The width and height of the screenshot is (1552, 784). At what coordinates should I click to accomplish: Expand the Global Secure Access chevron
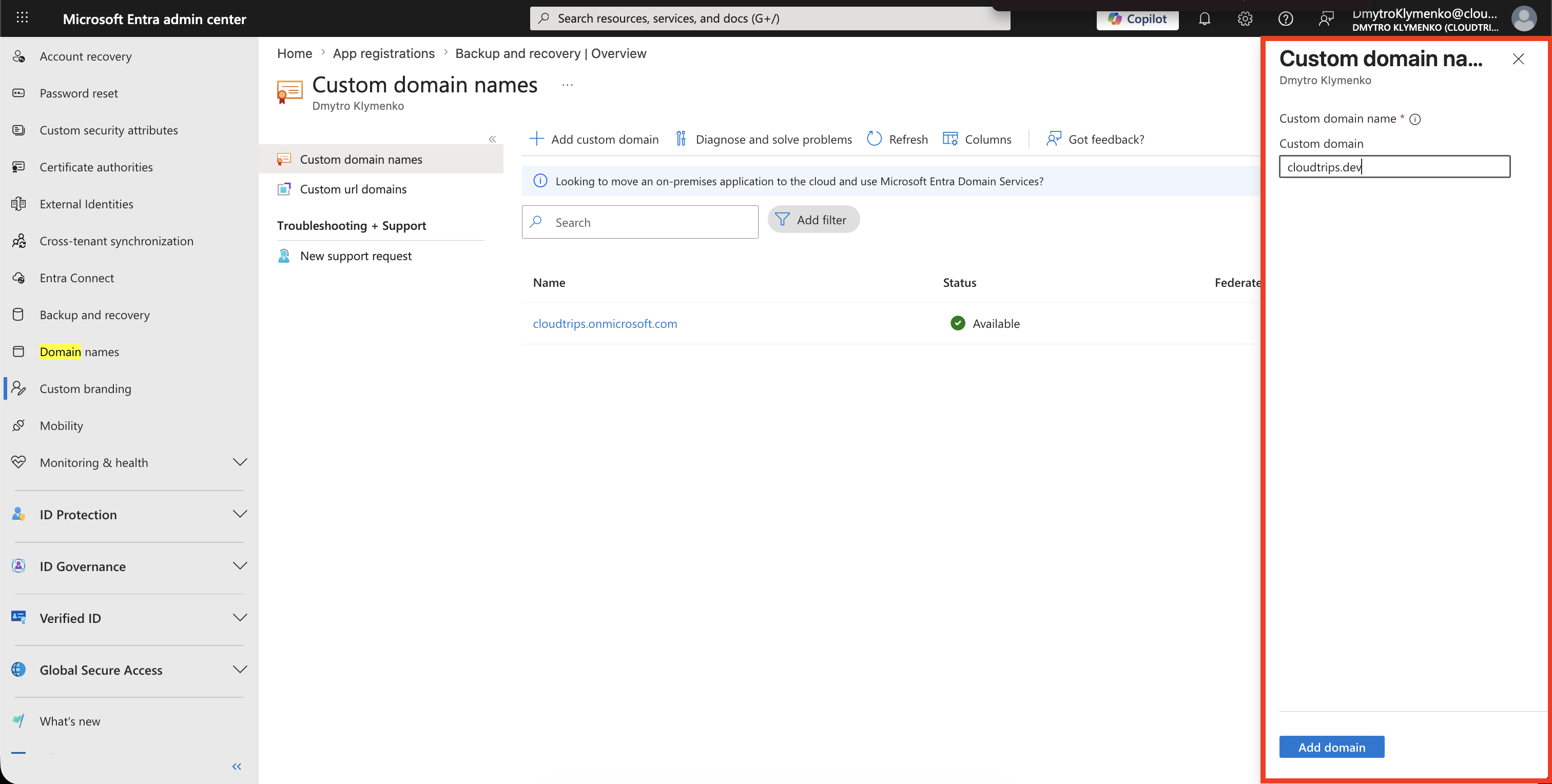point(240,669)
